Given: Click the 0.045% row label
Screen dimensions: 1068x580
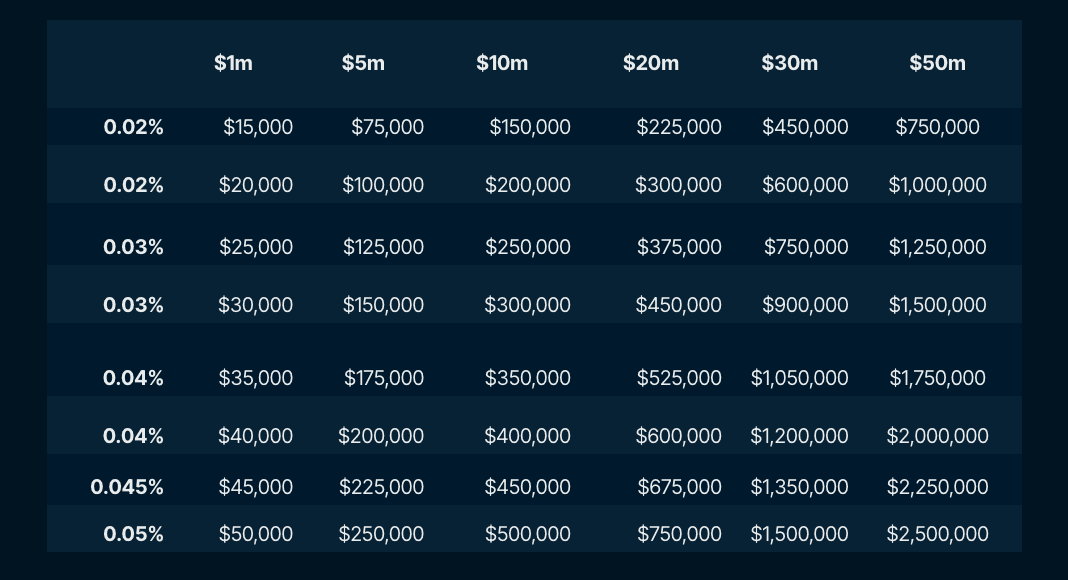Looking at the screenshot, I should click(x=127, y=487).
